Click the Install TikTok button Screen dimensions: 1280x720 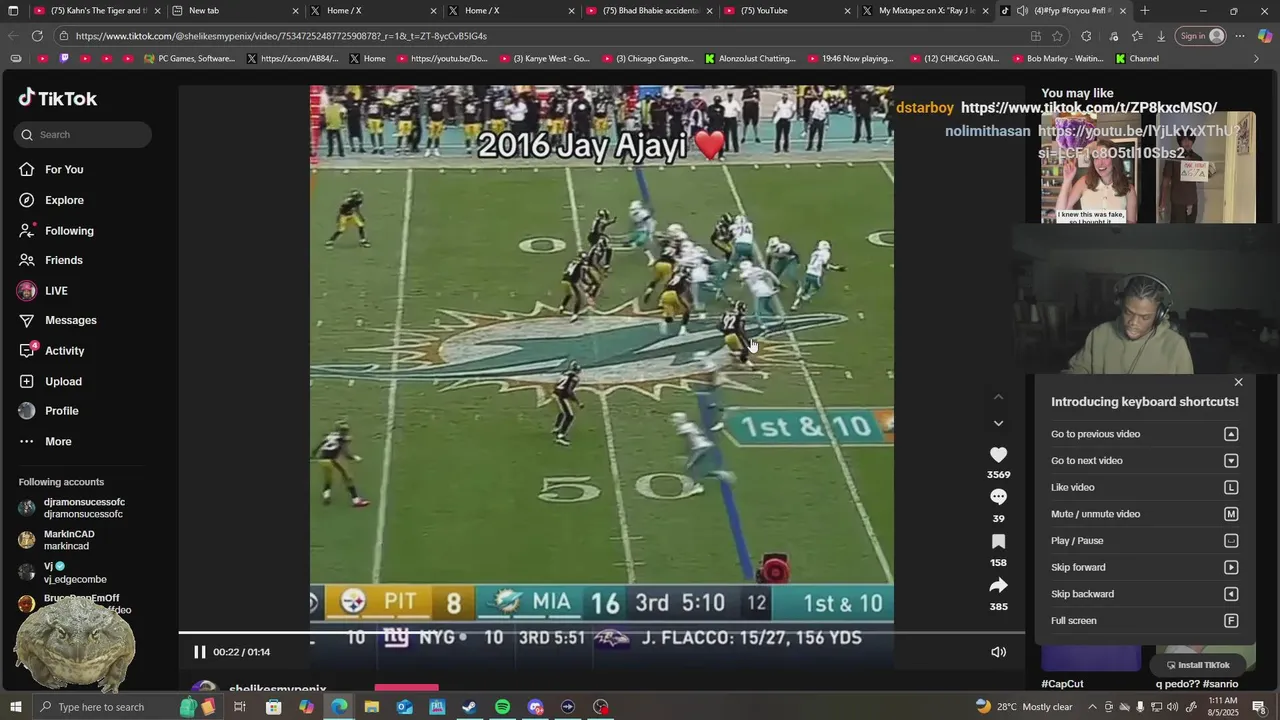(1197, 665)
